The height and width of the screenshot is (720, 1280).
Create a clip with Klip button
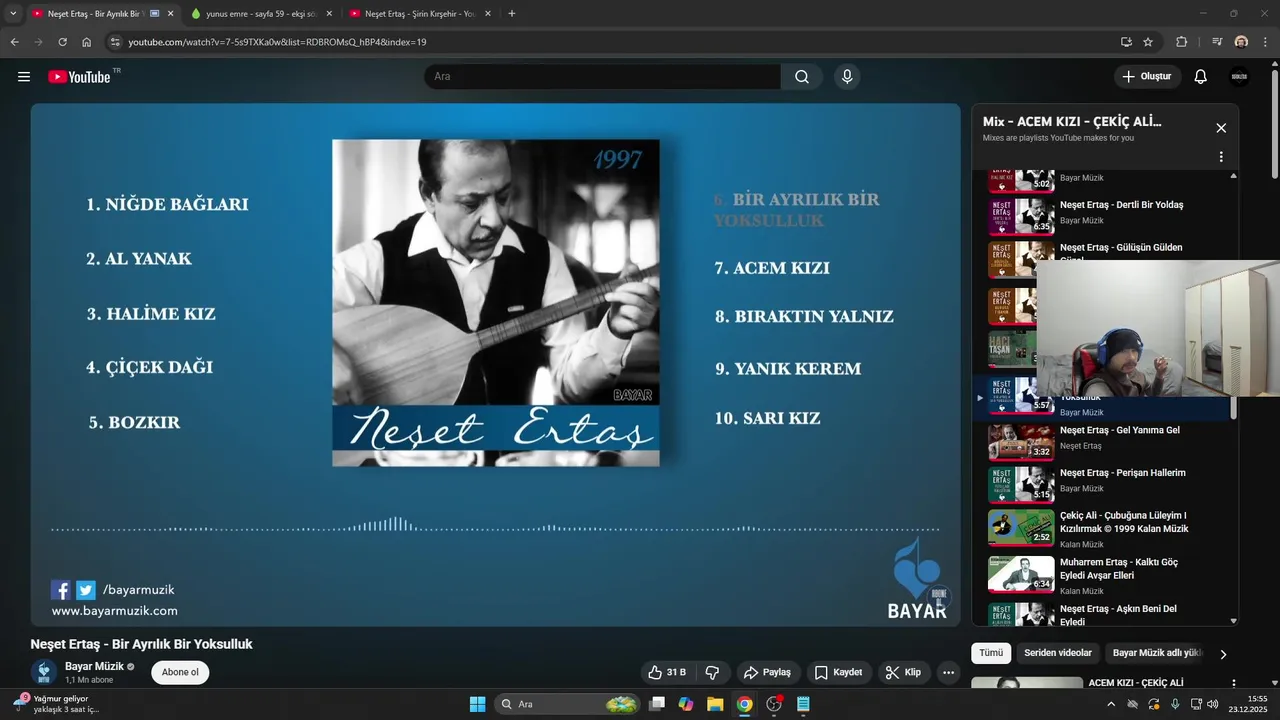(903, 672)
